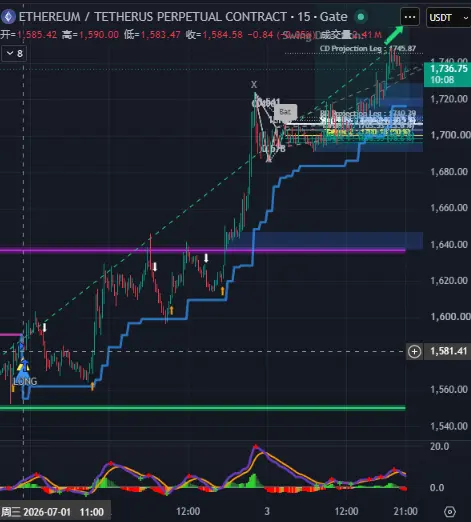The height and width of the screenshot is (522, 471).
Task: Click the Ethereum symbol logo icon
Action: click(x=8, y=16)
